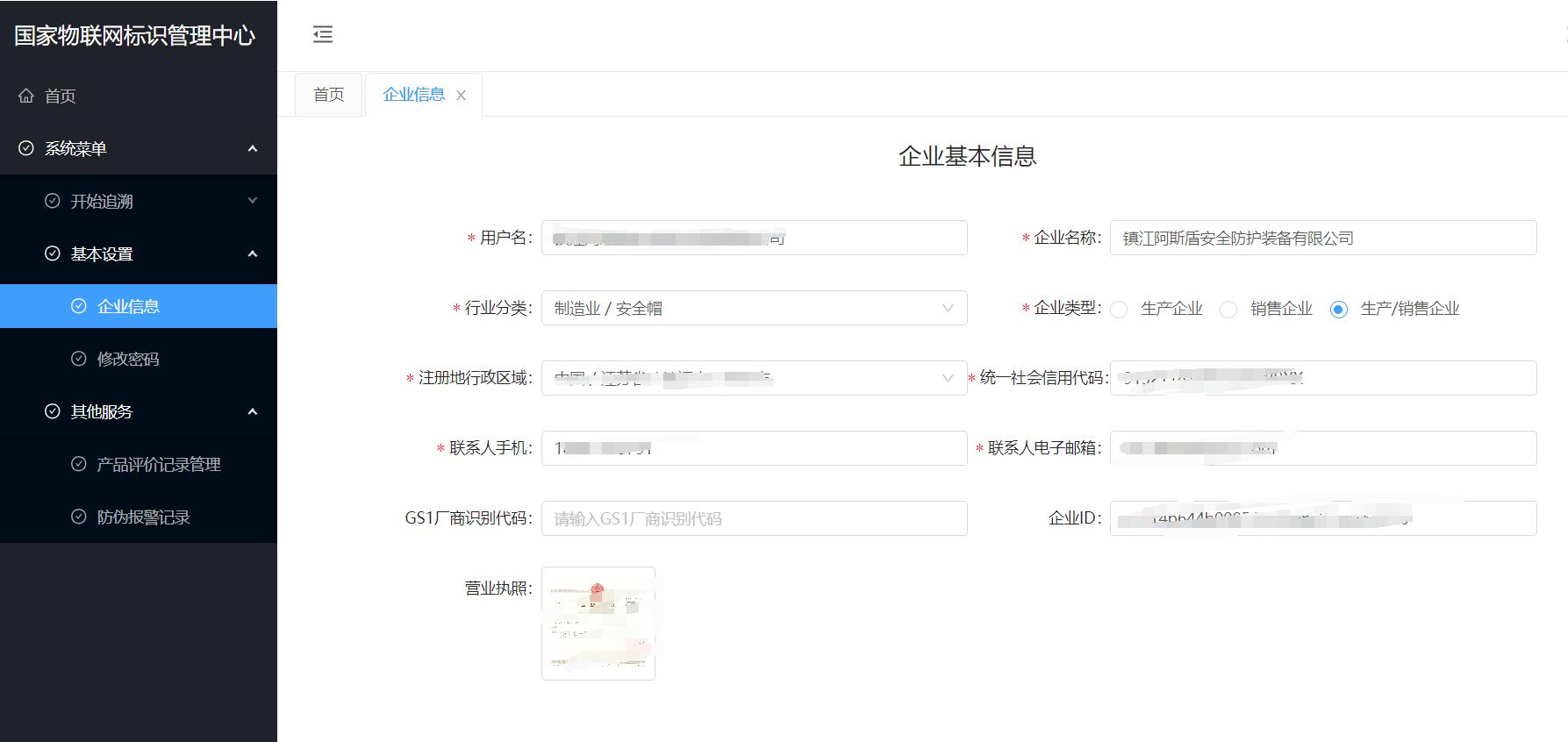Collapse the 其他服务 submenu chevron
Image resolution: width=1568 pixels, height=742 pixels.
point(253,411)
